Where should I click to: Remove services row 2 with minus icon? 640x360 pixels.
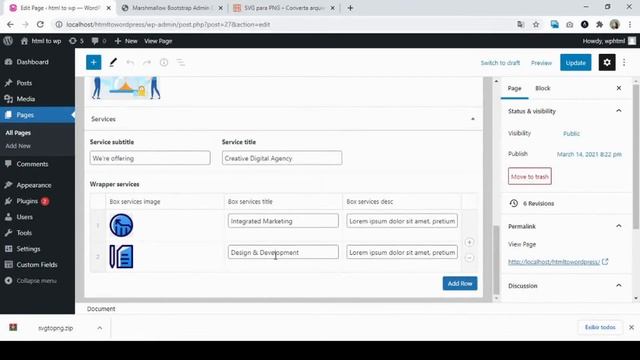coord(469,258)
